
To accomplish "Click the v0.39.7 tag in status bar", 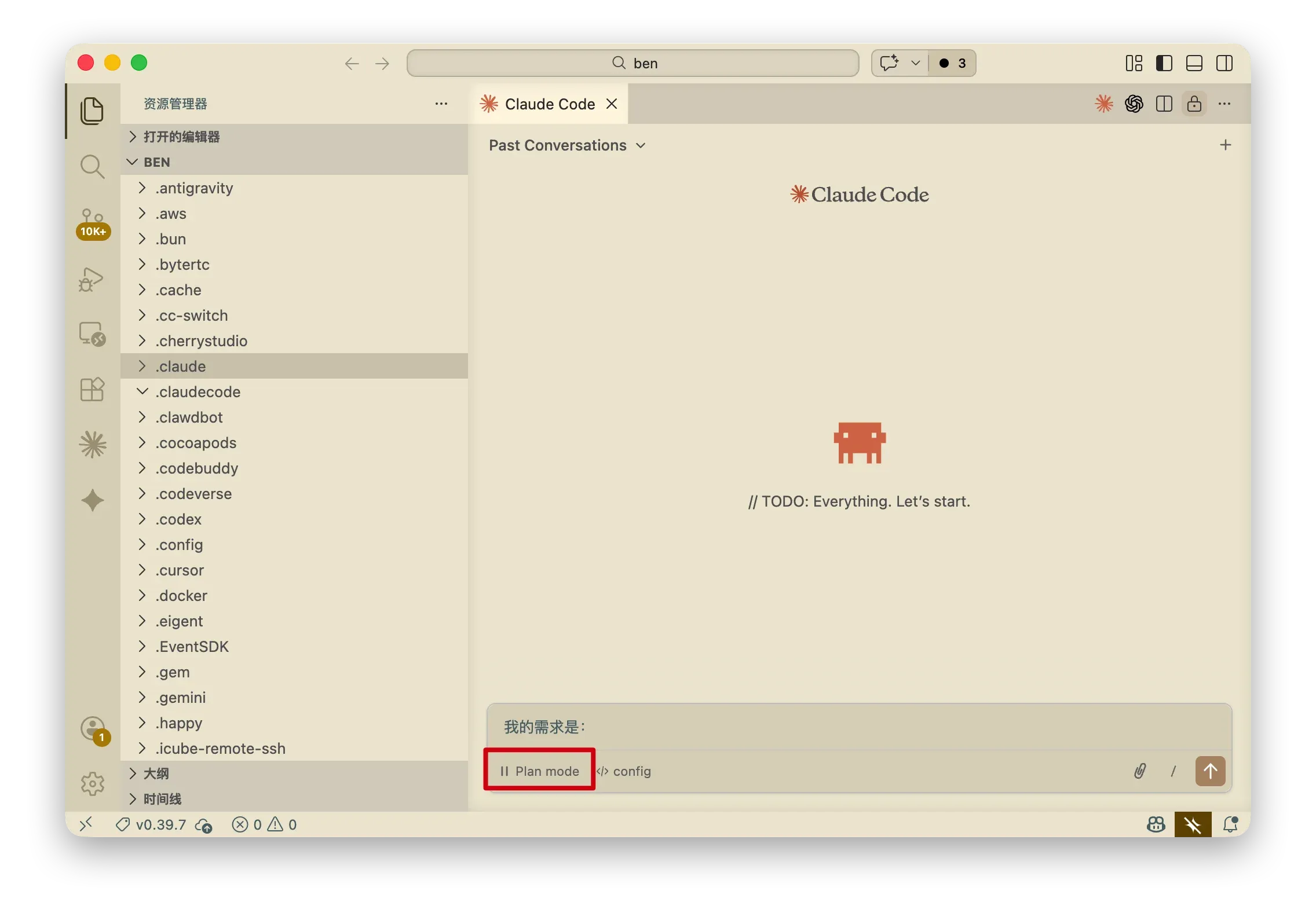I will (151, 824).
